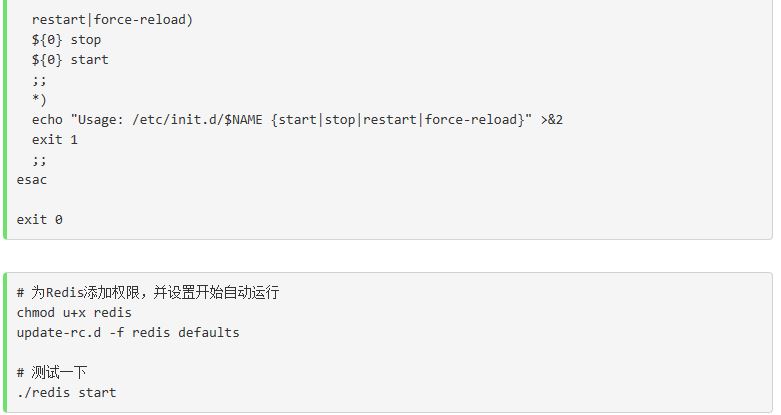This screenshot has width=781, height=415.
Task: Click the "./redis start" command
Action: click(66, 393)
